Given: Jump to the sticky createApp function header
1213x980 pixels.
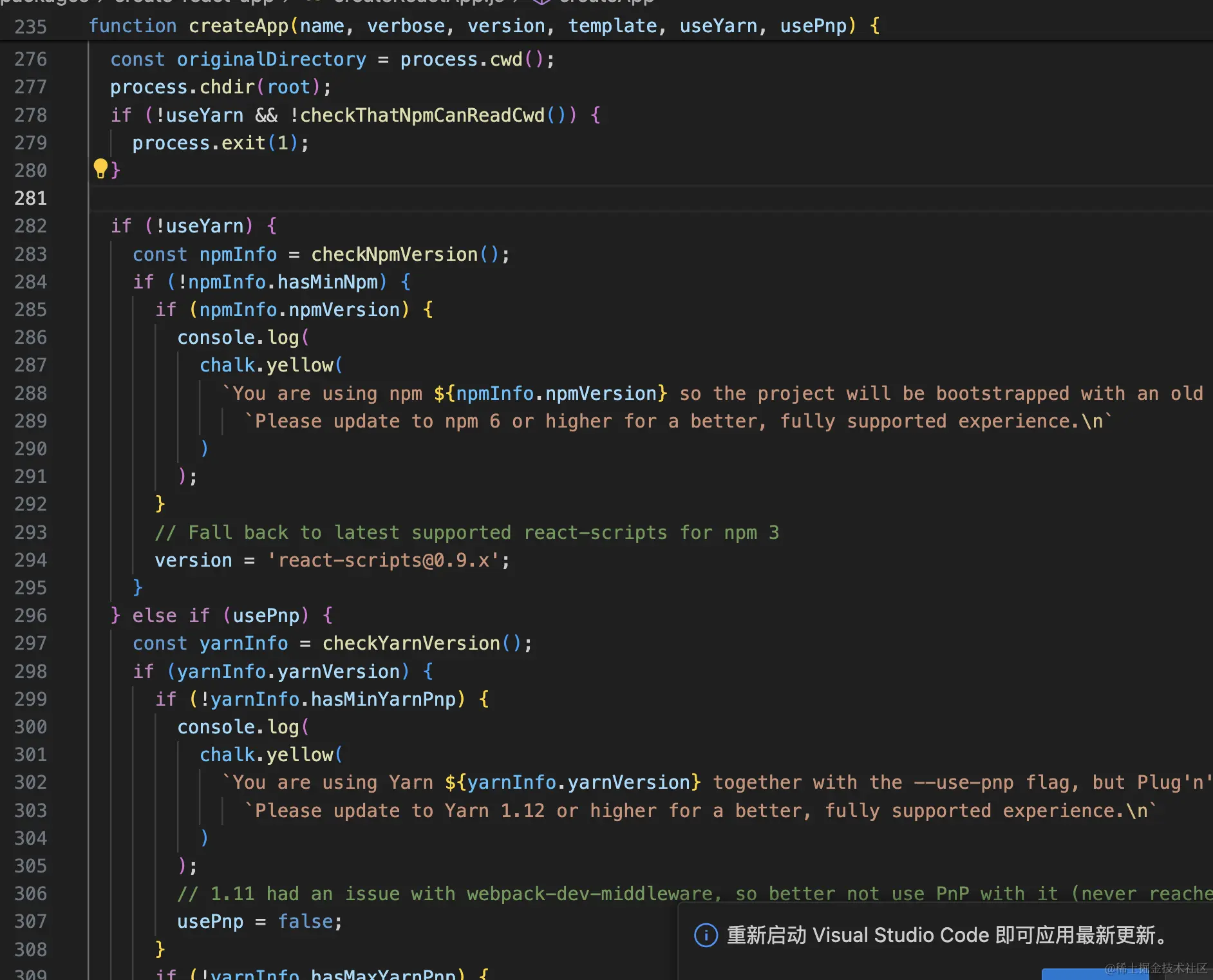Looking at the screenshot, I should (x=484, y=26).
